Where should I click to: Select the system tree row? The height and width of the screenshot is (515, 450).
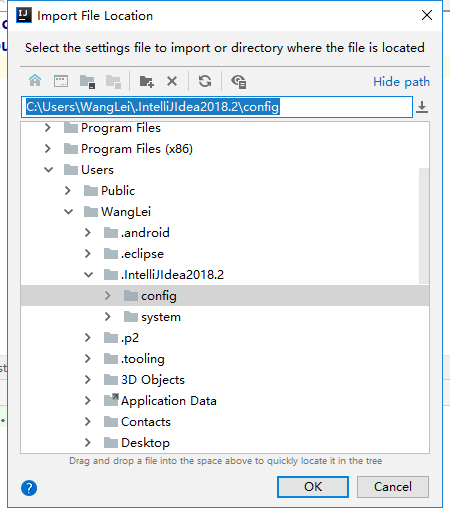tap(225, 317)
